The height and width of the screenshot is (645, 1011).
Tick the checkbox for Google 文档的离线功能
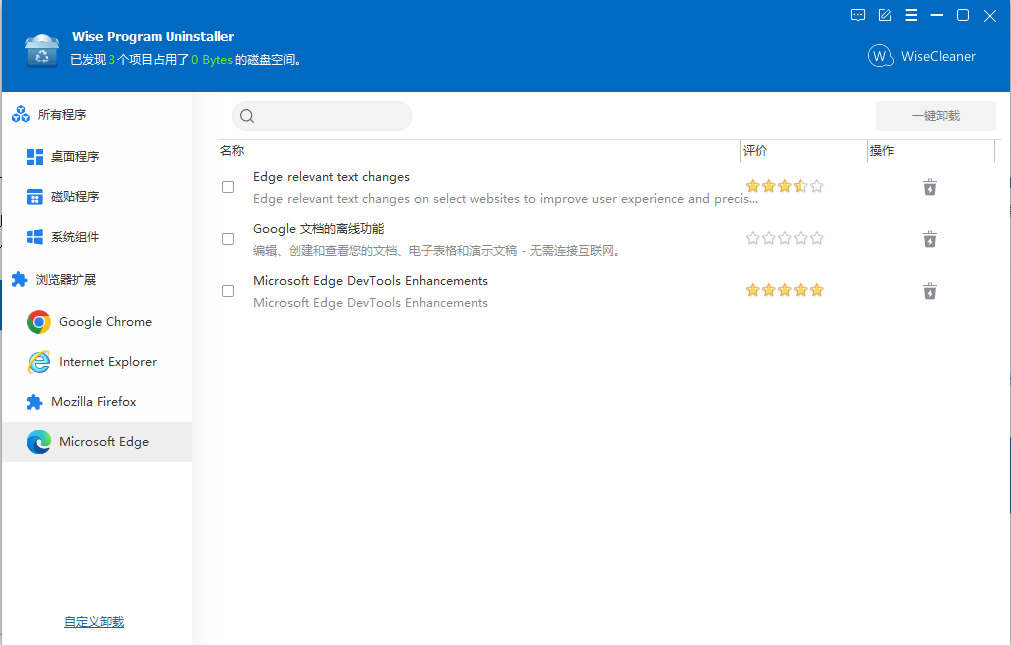228,239
